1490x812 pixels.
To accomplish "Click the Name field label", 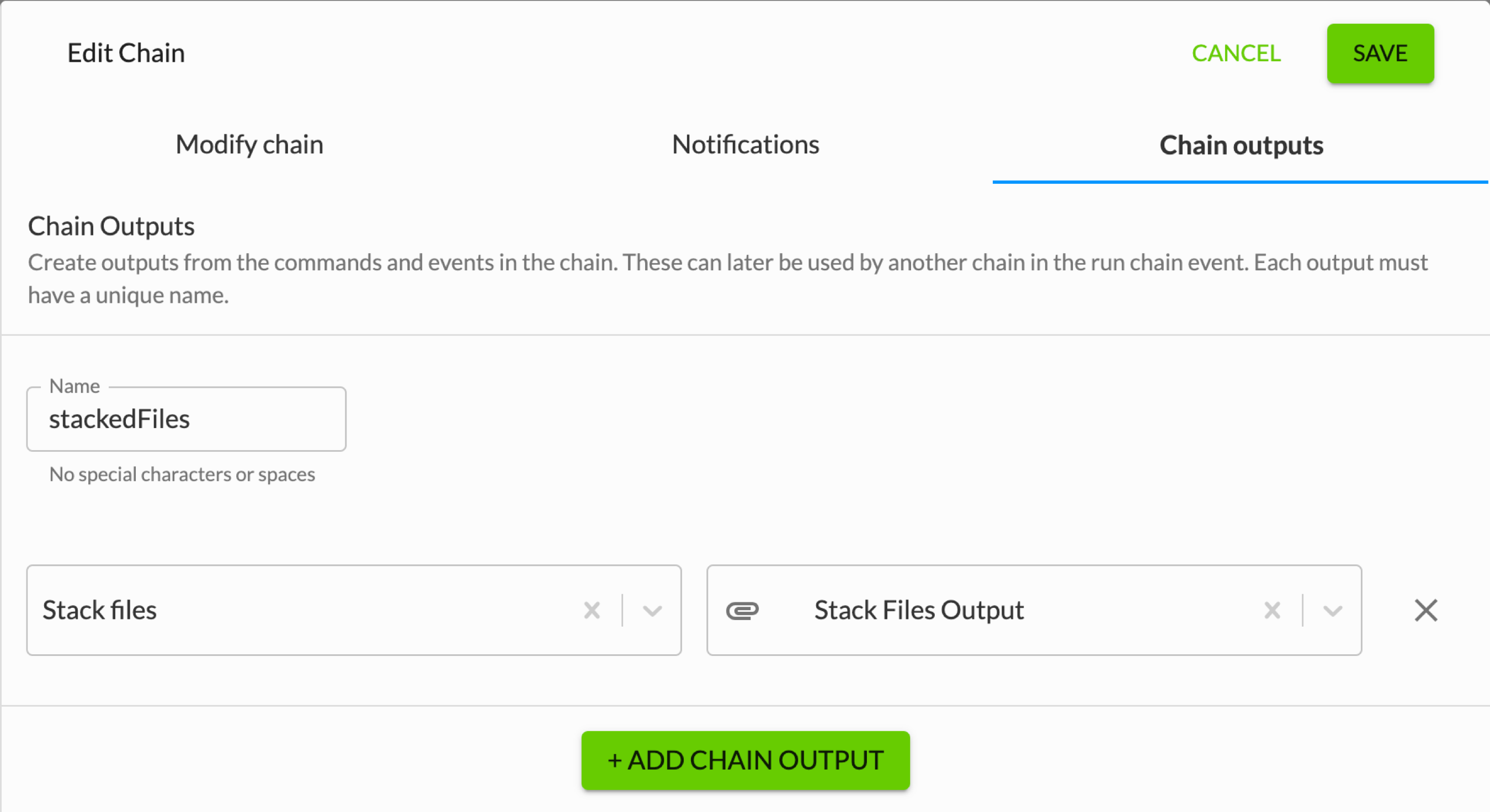I will [74, 386].
